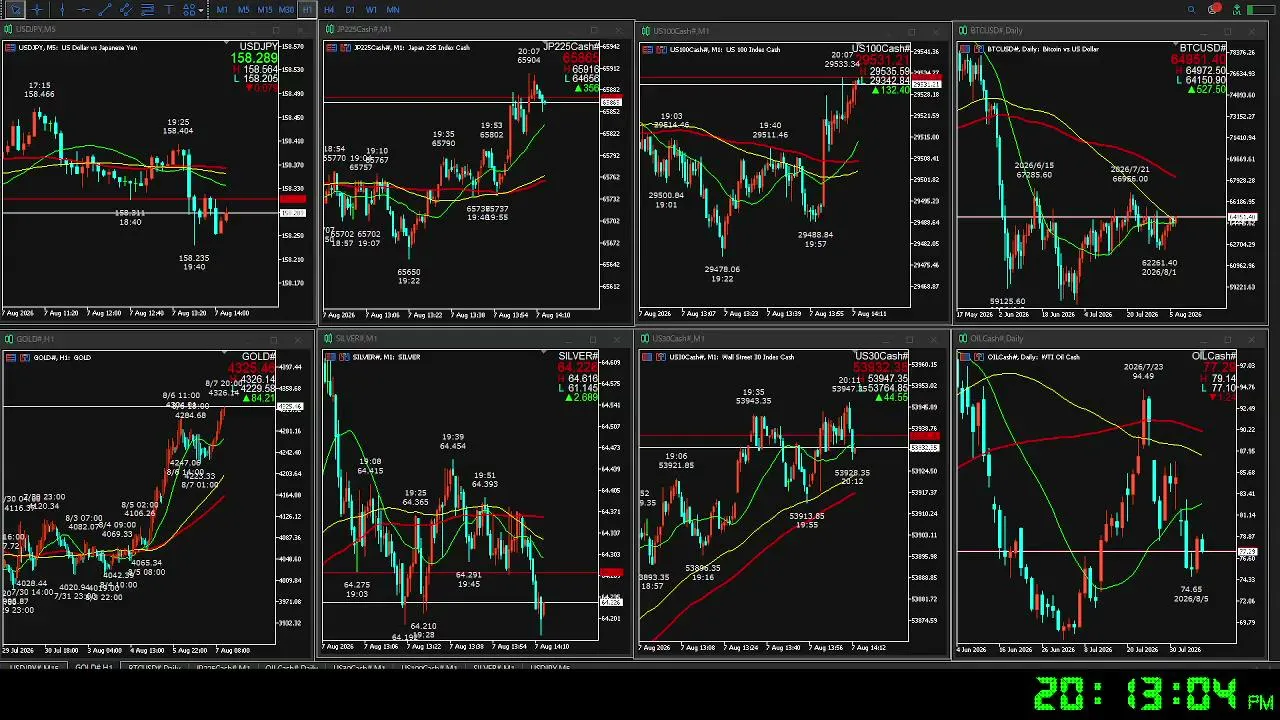Image resolution: width=1280 pixels, height=720 pixels.
Task: Click the SILVER#,M1 chart window icon
Action: (x=330, y=339)
